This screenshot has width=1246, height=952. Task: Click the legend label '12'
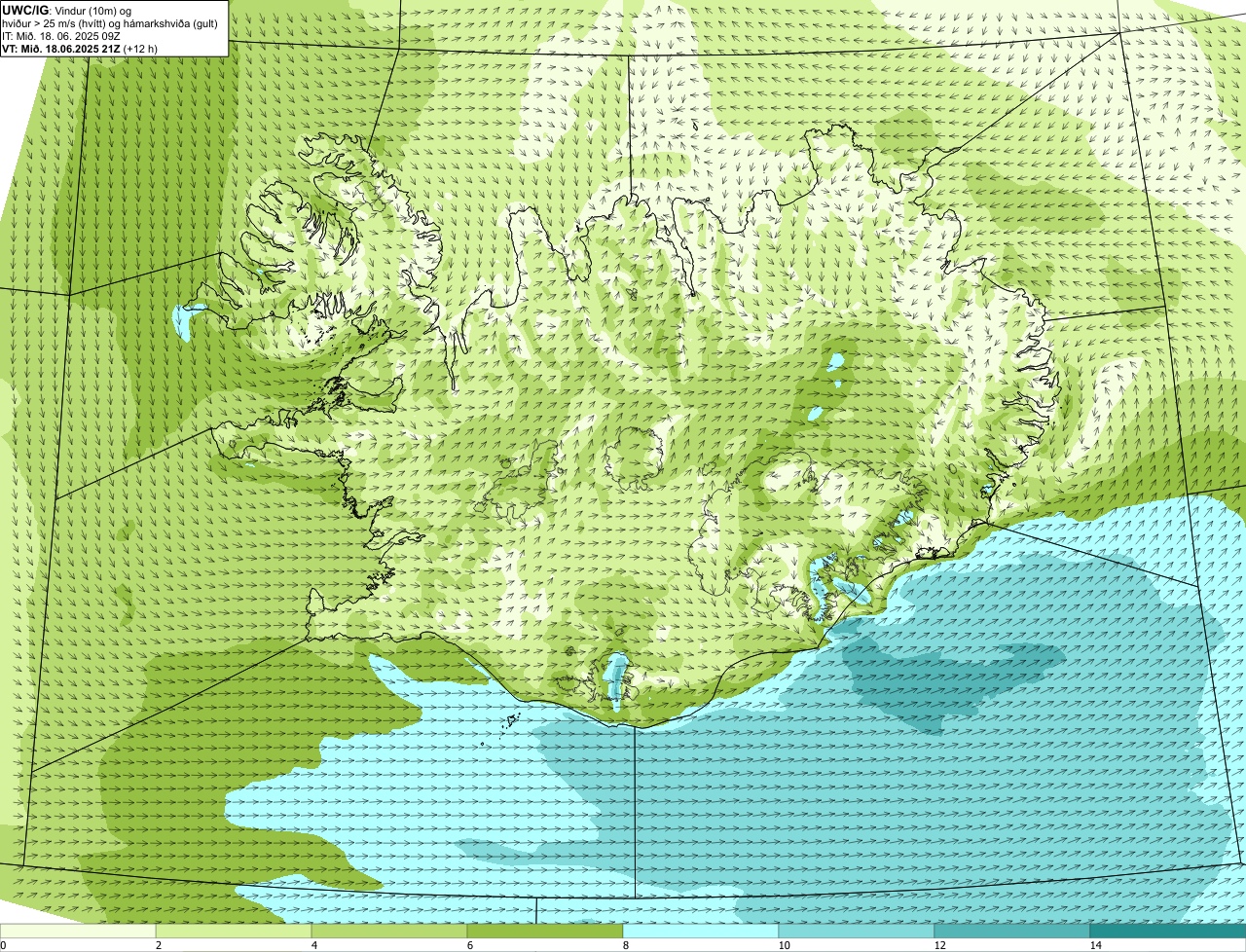click(939, 945)
